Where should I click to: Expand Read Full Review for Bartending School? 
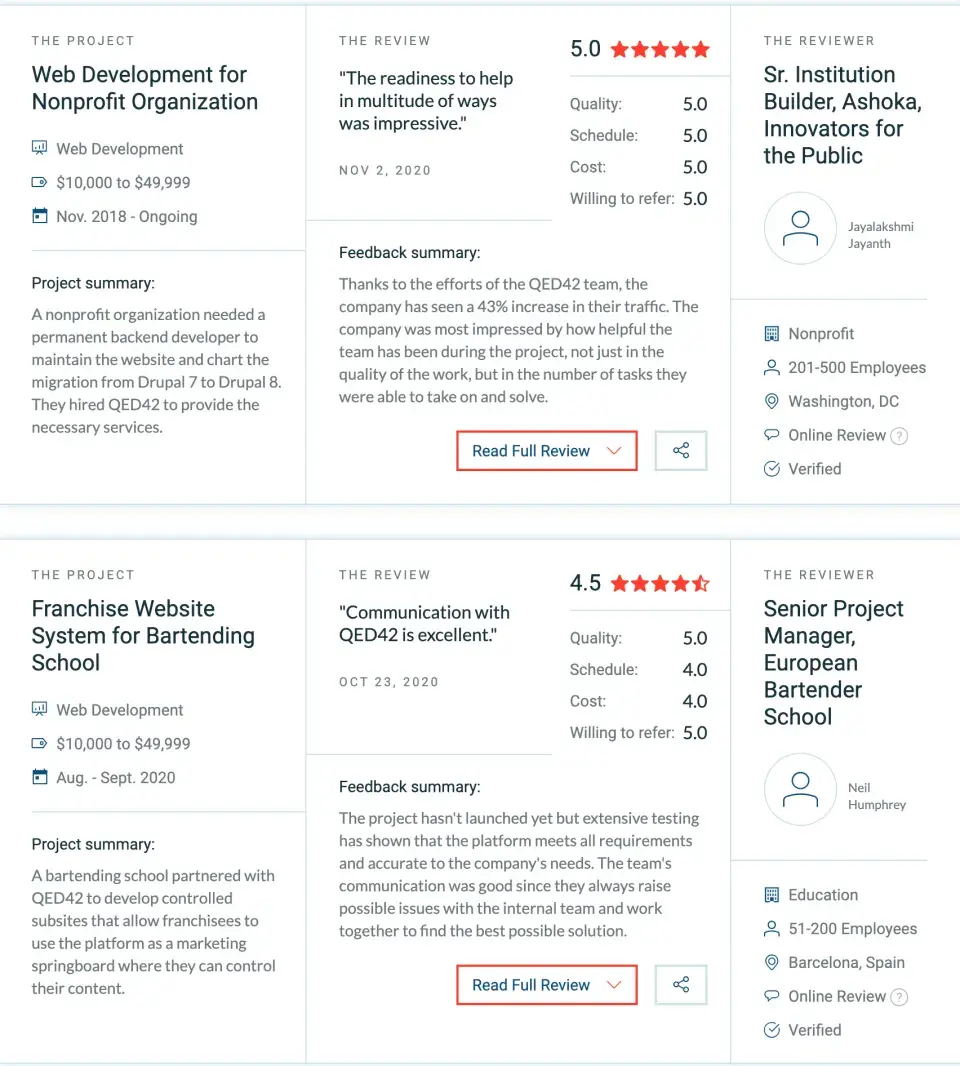tap(547, 984)
